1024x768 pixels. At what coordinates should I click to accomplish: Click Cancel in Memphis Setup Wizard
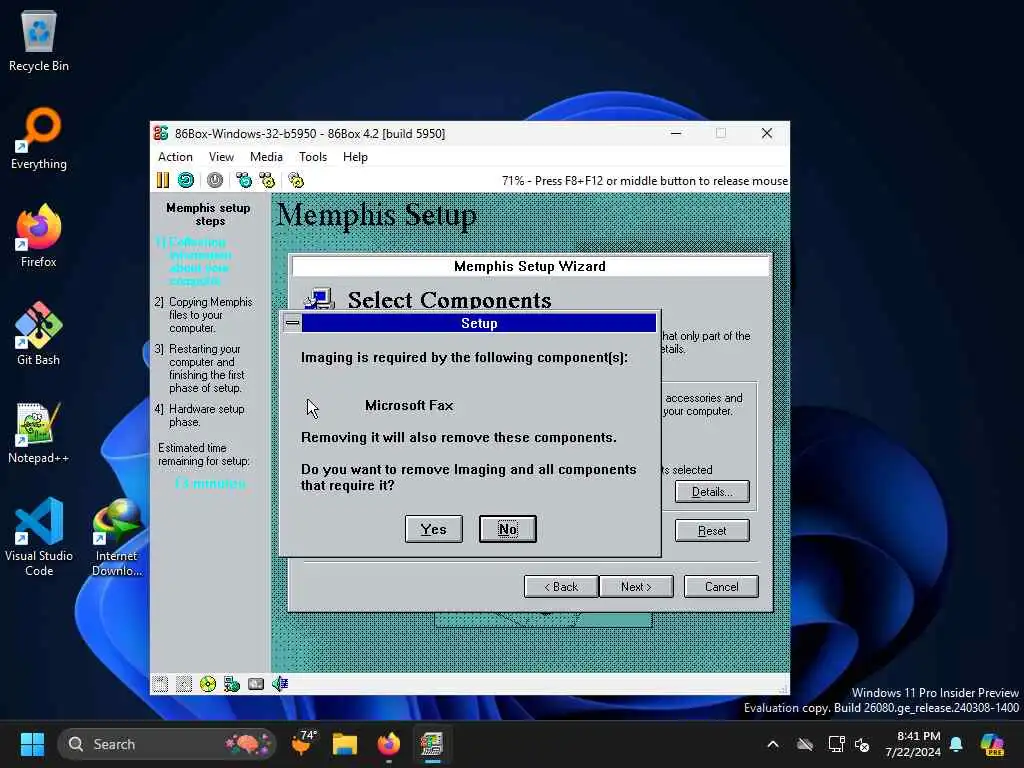pyautogui.click(x=721, y=586)
